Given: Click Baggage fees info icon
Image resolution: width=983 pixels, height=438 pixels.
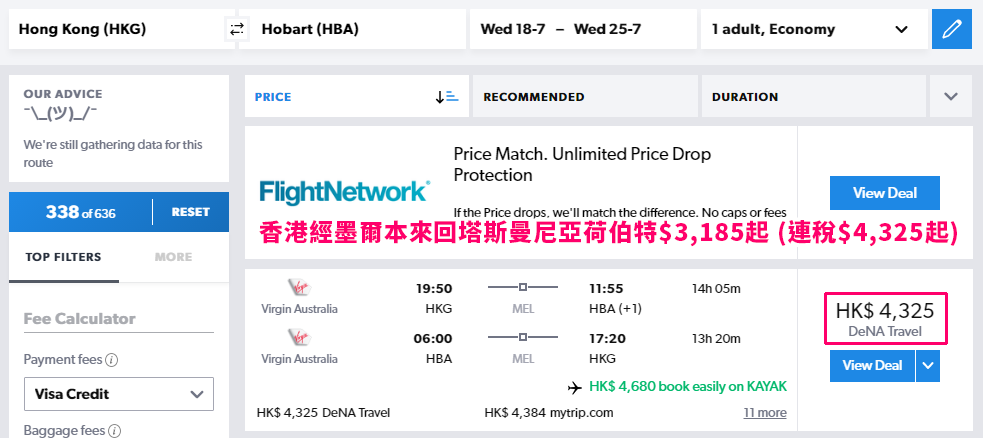Looking at the screenshot, I should click(114, 431).
